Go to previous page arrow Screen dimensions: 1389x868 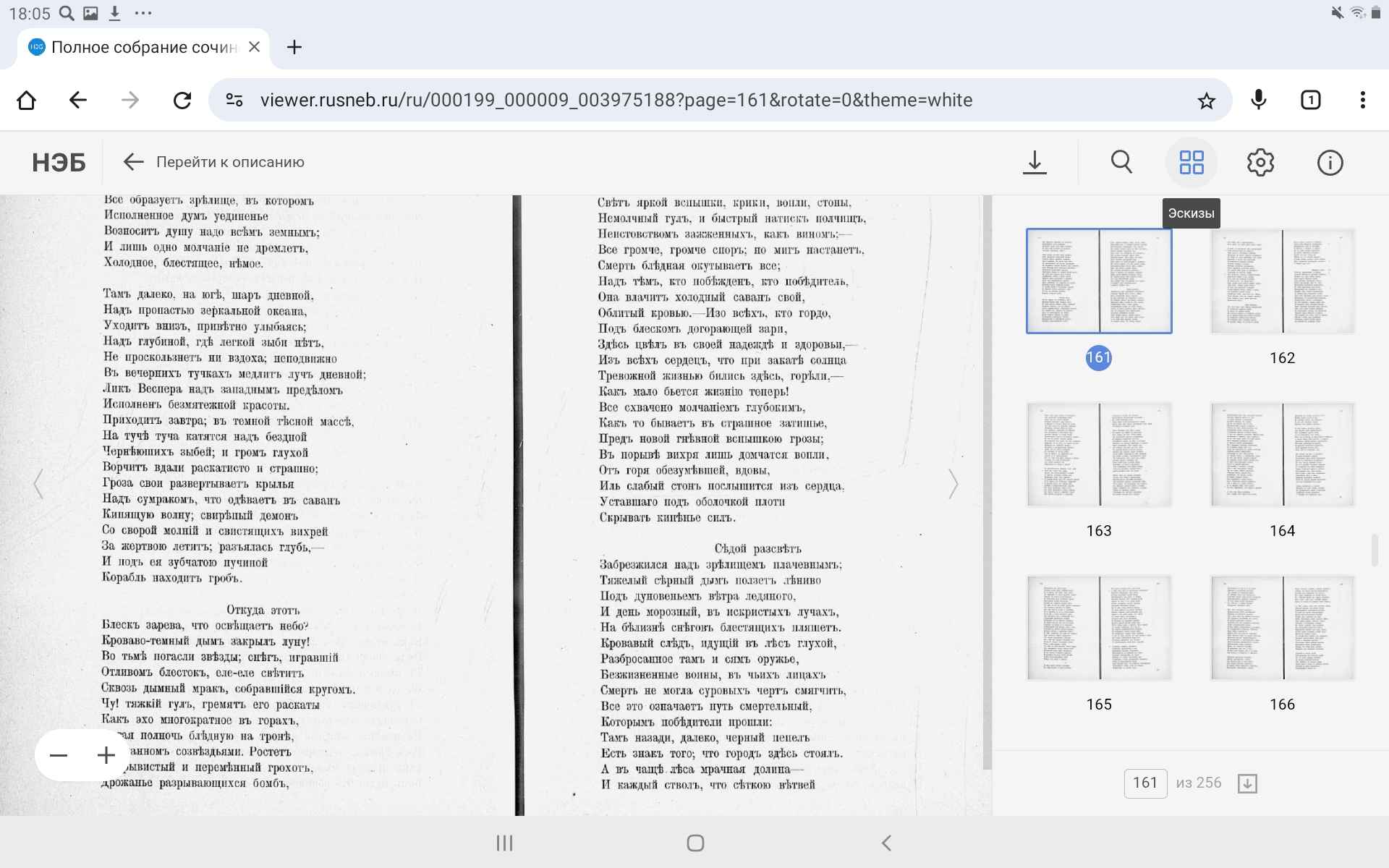[38, 483]
